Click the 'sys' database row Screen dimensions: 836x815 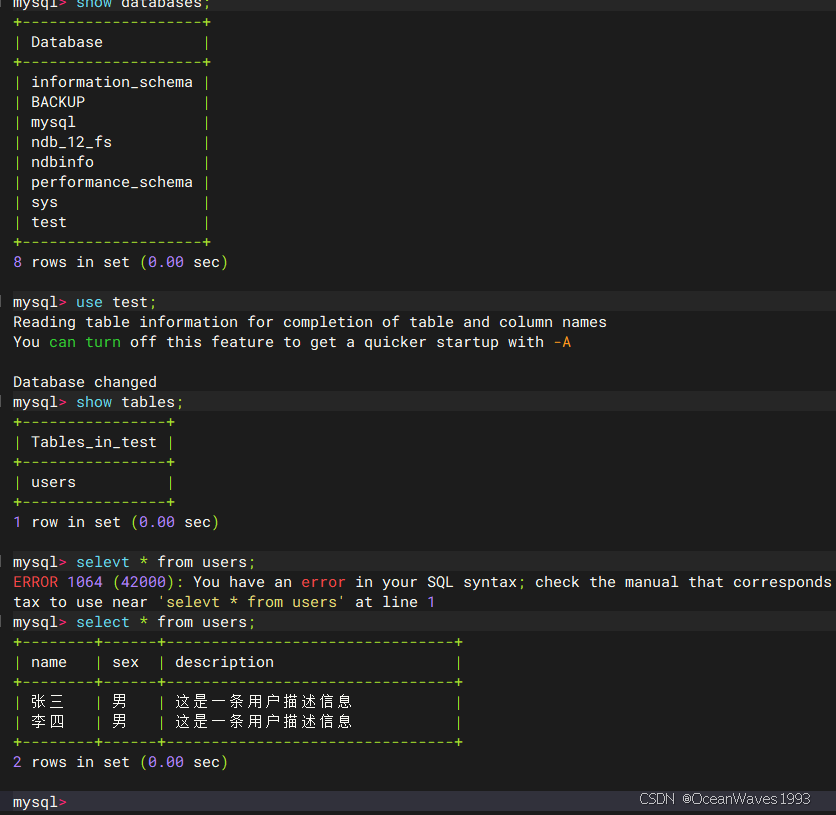coord(44,203)
